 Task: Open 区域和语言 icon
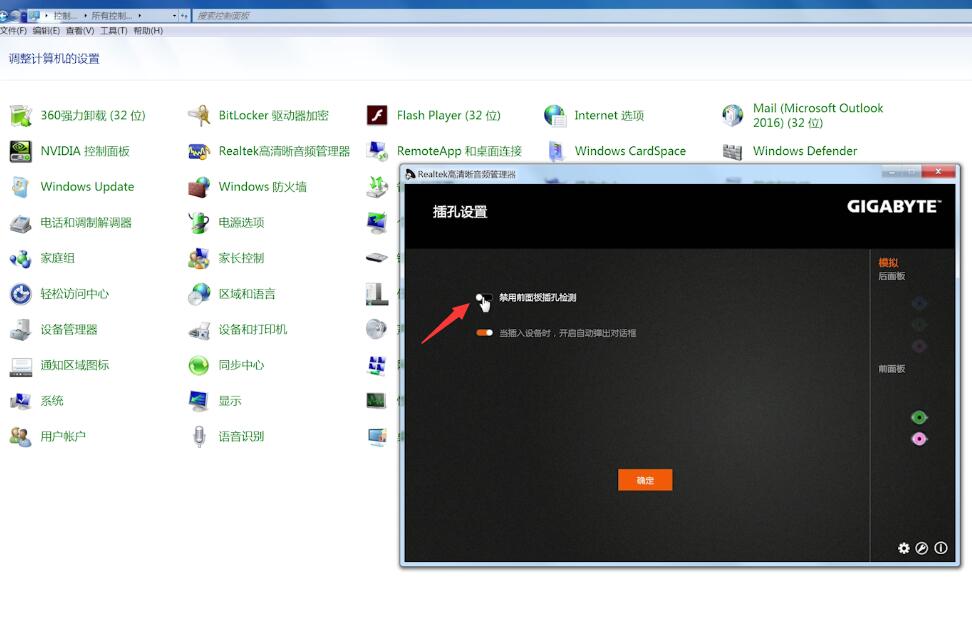199,294
